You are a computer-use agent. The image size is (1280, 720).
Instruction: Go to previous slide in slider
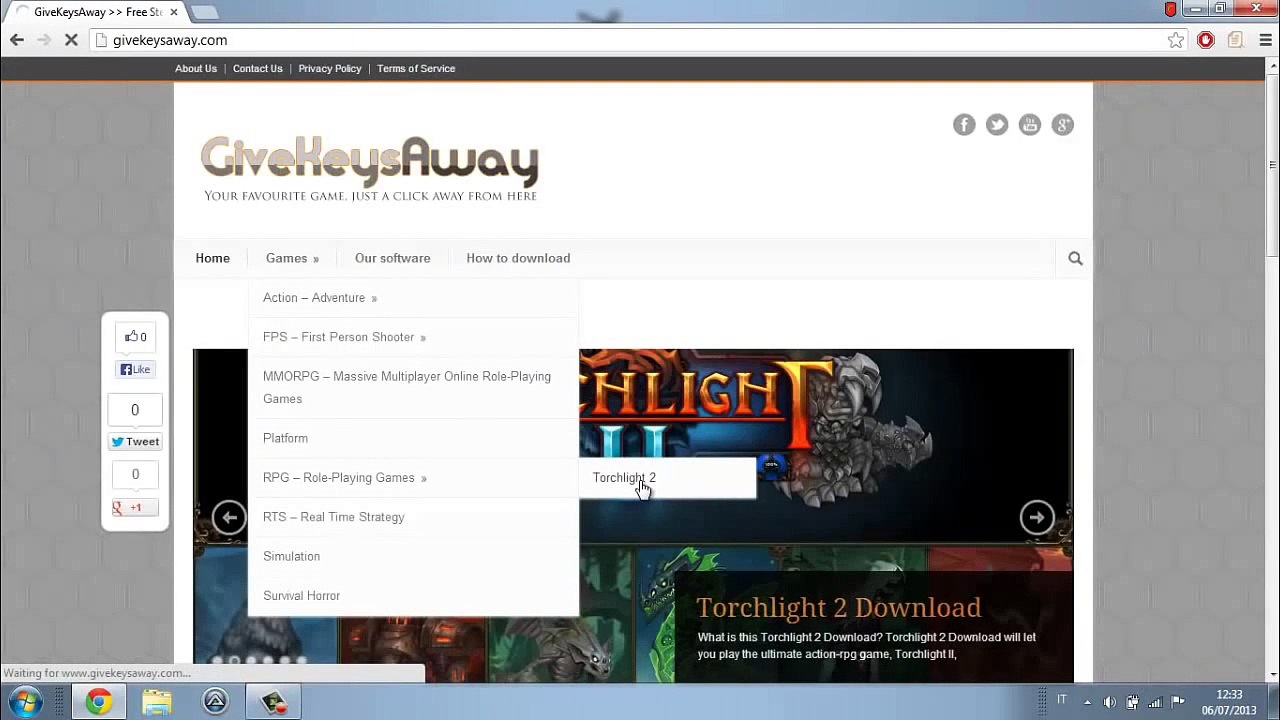229,517
